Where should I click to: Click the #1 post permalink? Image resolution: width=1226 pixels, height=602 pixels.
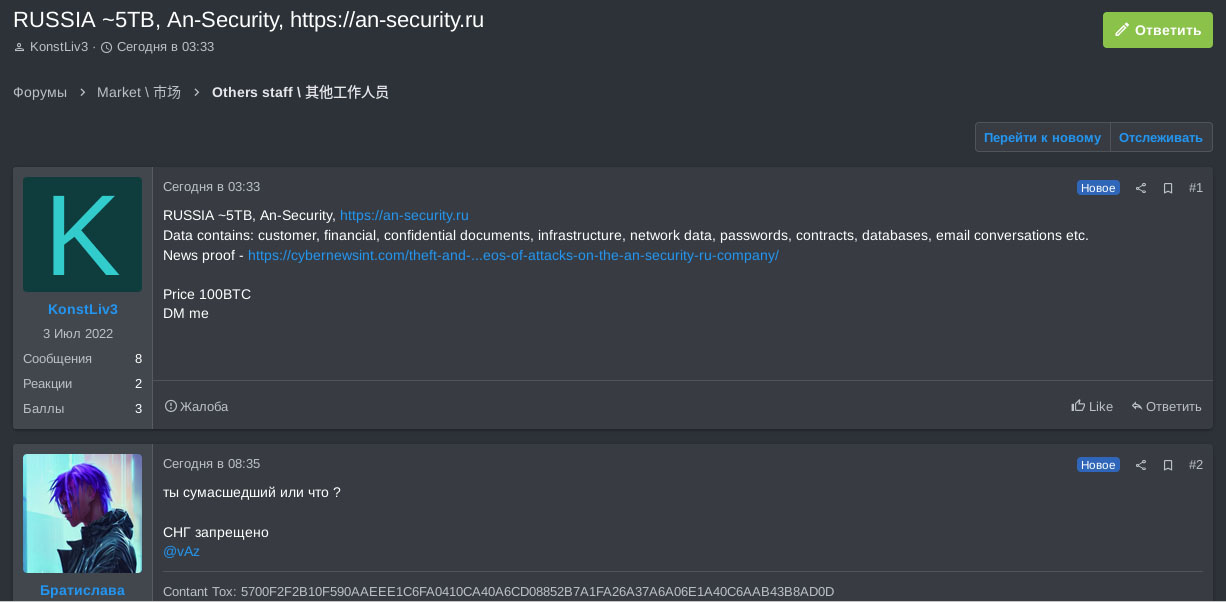click(x=1196, y=188)
